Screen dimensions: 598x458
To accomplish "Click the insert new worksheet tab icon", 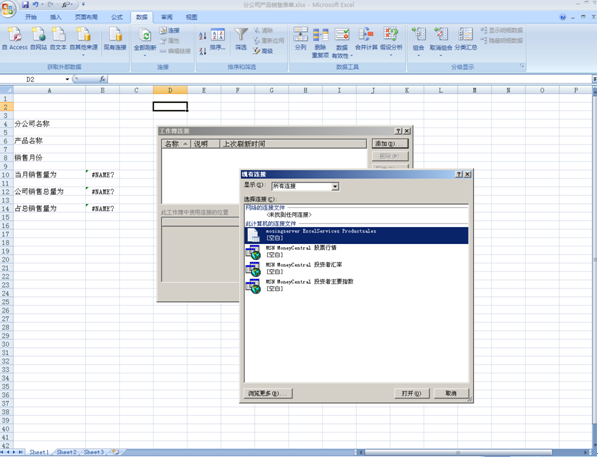I will [115, 452].
